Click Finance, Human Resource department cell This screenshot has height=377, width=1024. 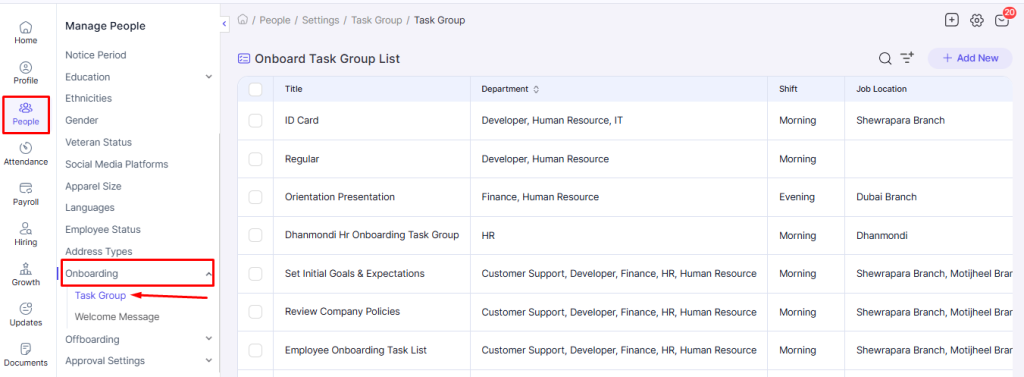[x=540, y=197]
